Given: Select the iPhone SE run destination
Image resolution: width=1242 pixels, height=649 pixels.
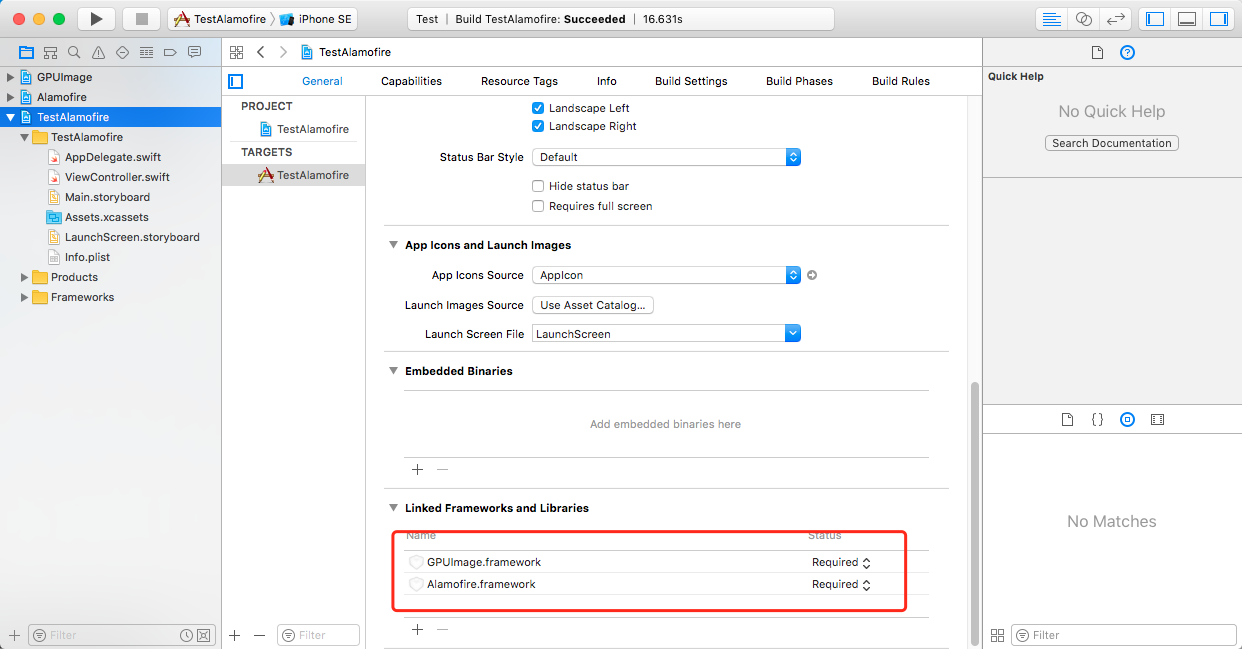Looking at the screenshot, I should [317, 19].
